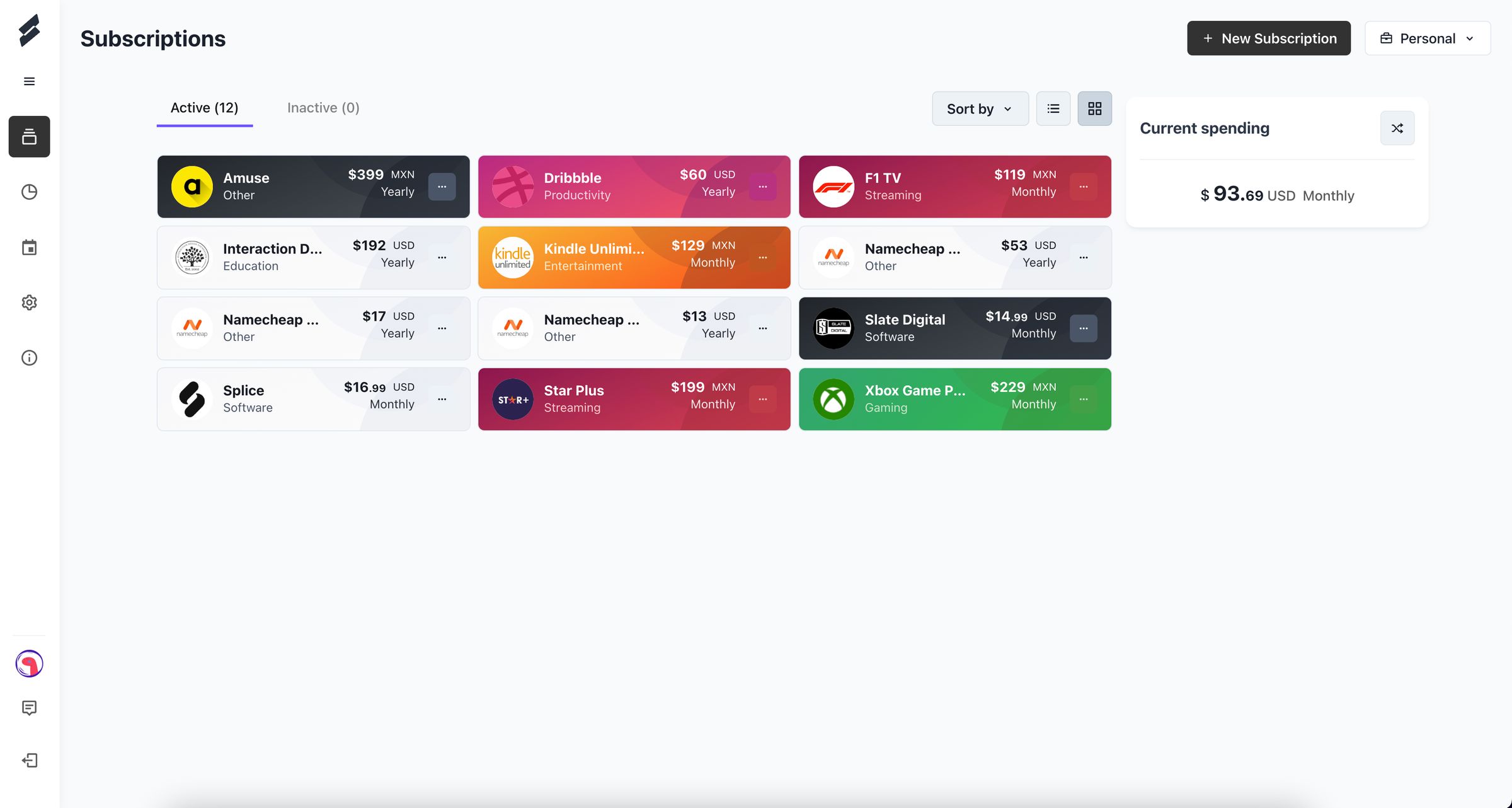The width and height of the screenshot is (1512, 808).
Task: Click the shuffle icon on Current spending card
Action: point(1397,128)
